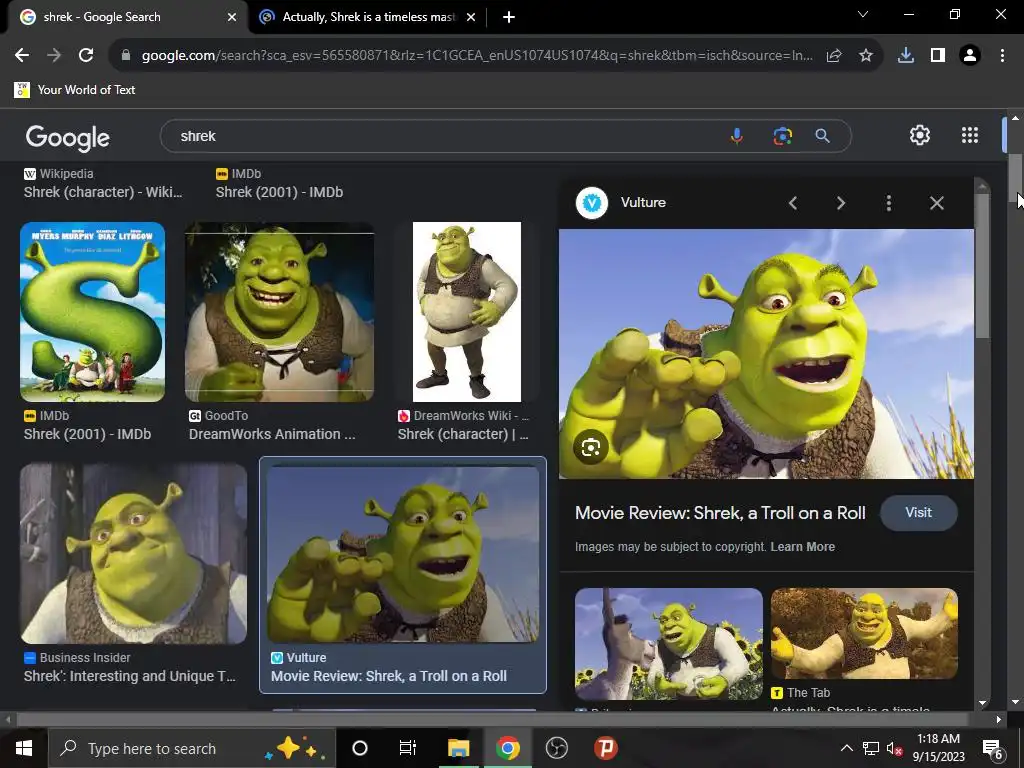This screenshot has width=1024, height=768.
Task: Click Shrek': Interesting and Unique T... caption
Action: pos(129,676)
